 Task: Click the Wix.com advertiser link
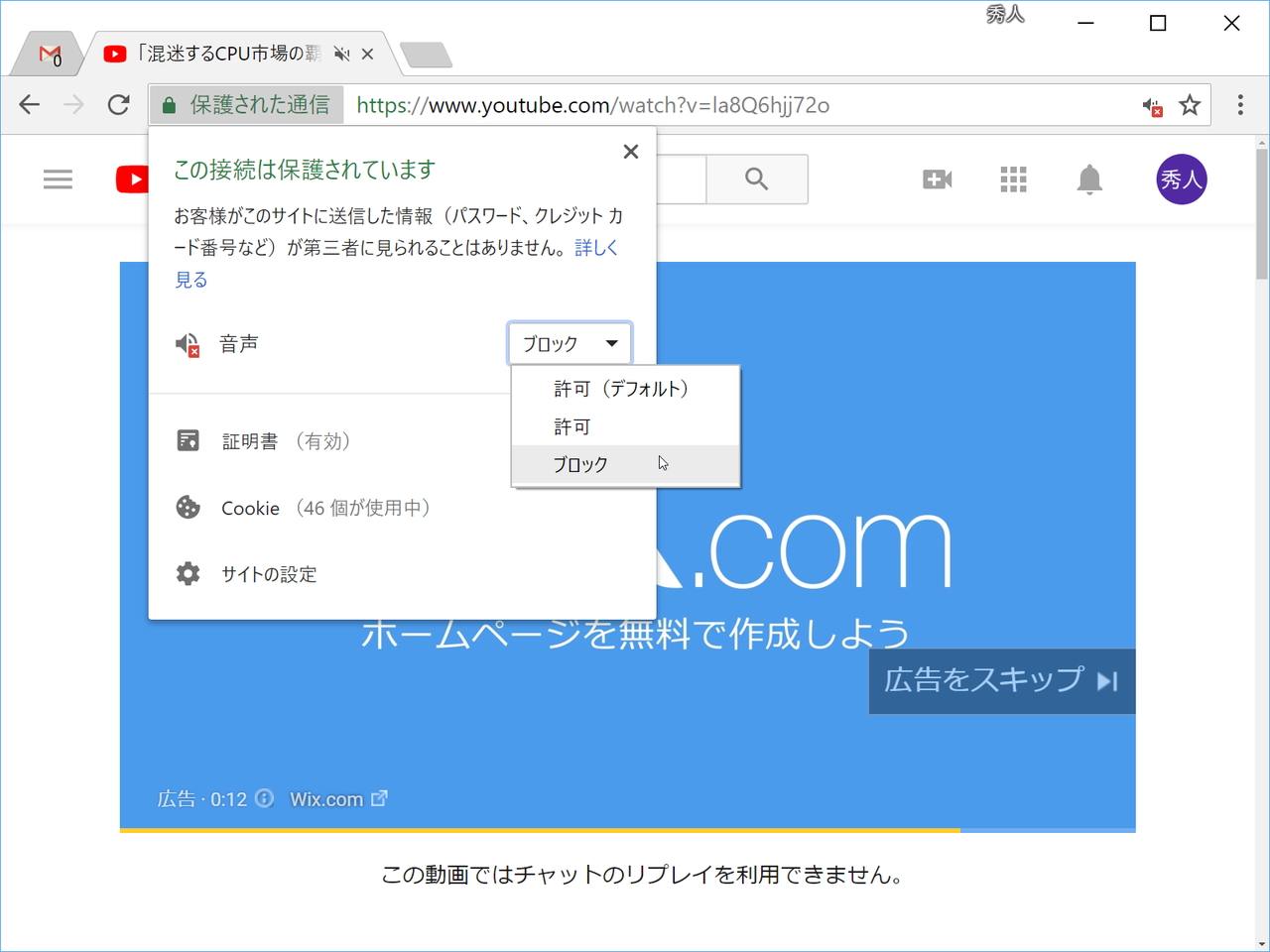tap(327, 798)
